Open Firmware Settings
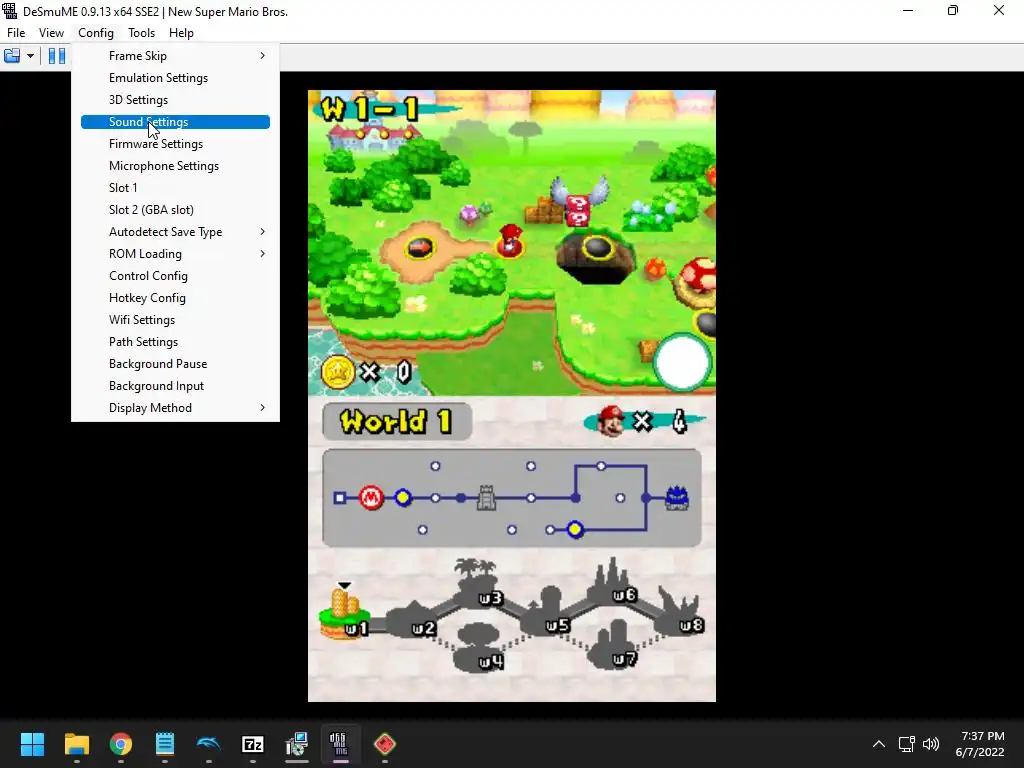1024x768 pixels. click(x=175, y=144)
